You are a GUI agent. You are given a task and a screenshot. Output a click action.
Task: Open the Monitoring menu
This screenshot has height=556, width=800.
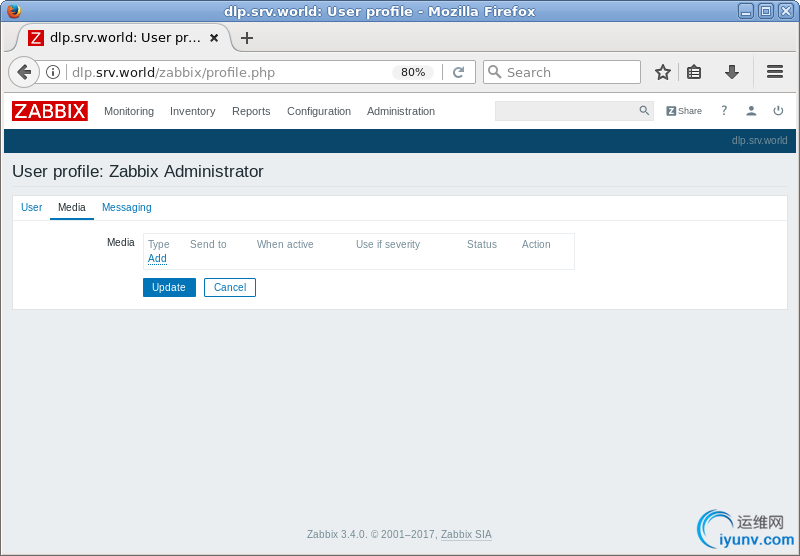click(129, 111)
